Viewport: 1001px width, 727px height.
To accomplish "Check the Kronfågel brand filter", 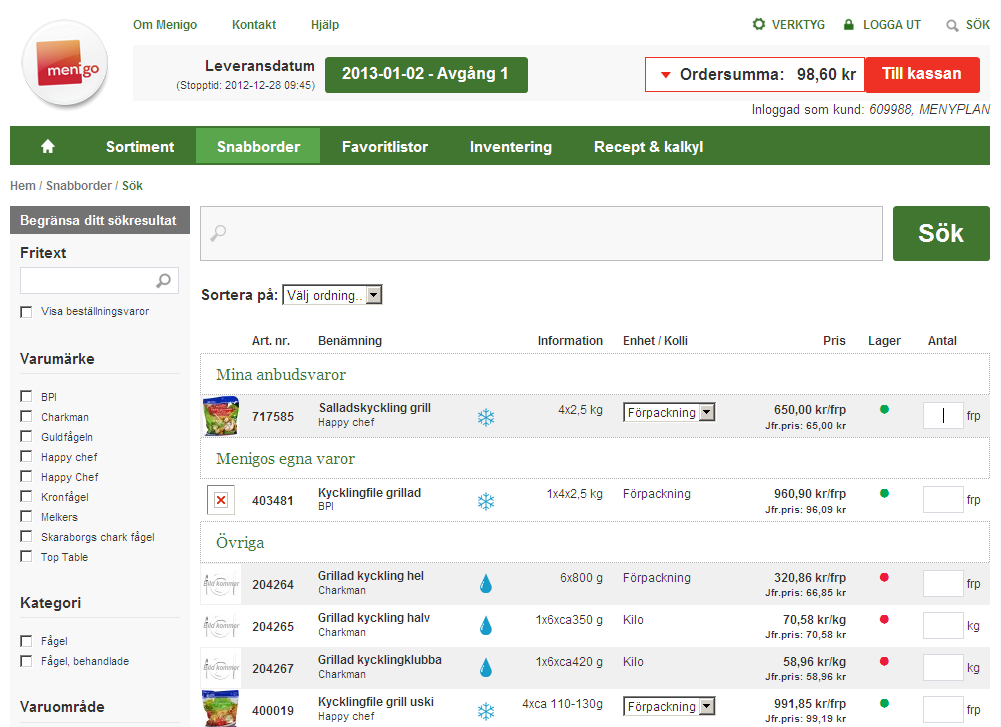I will tap(26, 496).
